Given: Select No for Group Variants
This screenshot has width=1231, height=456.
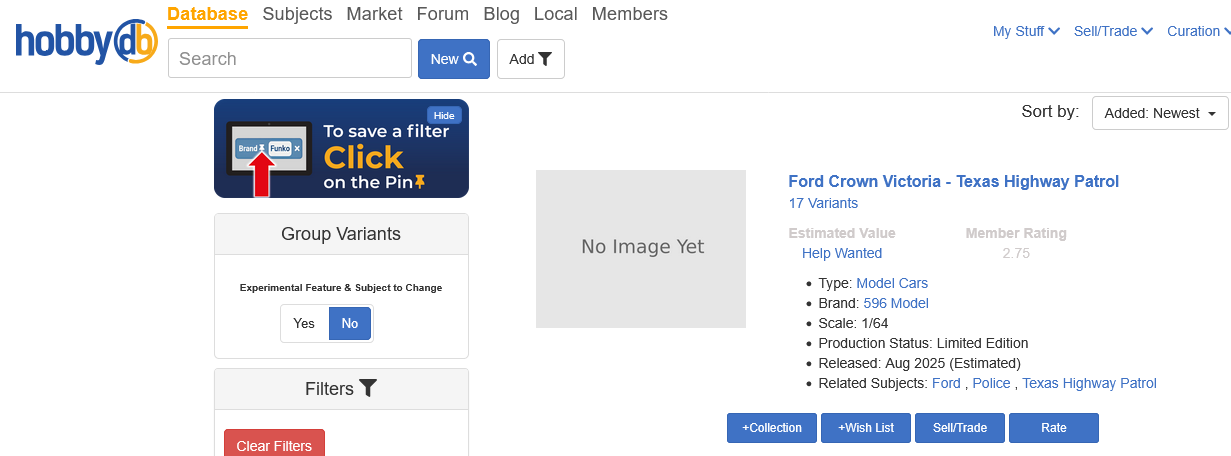Looking at the screenshot, I should (349, 323).
